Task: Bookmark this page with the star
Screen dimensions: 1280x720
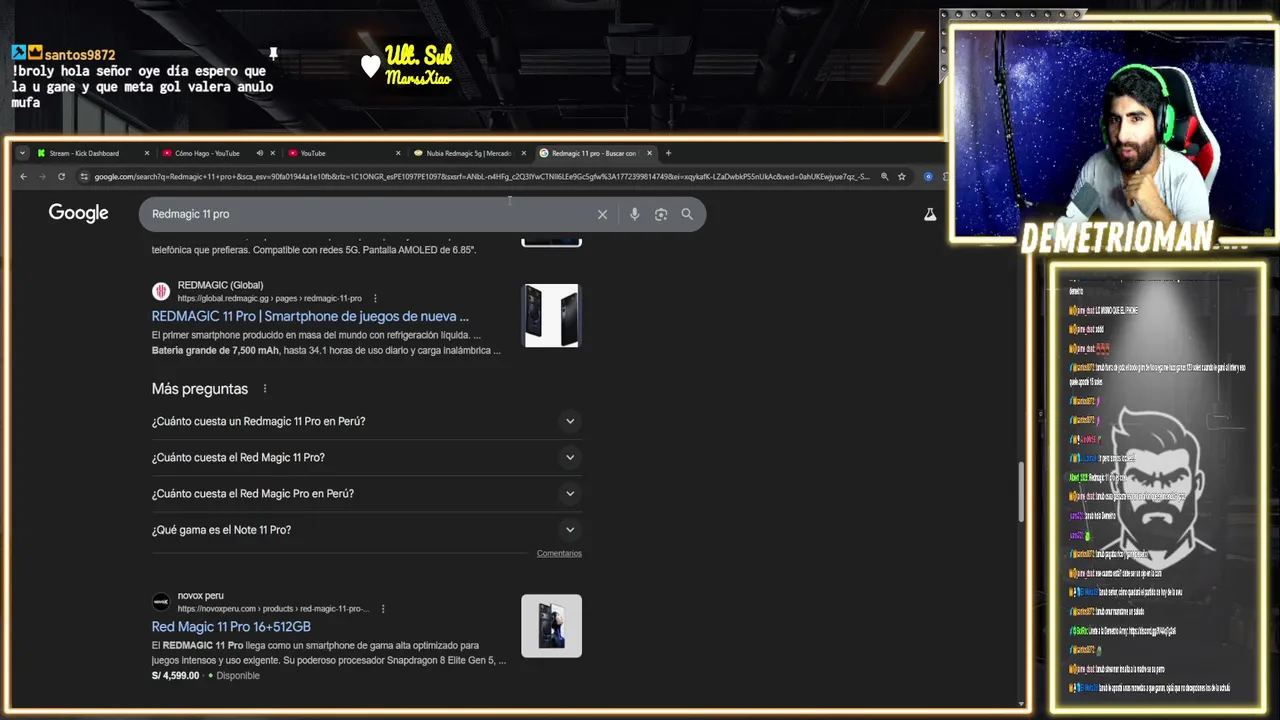Action: (901, 176)
